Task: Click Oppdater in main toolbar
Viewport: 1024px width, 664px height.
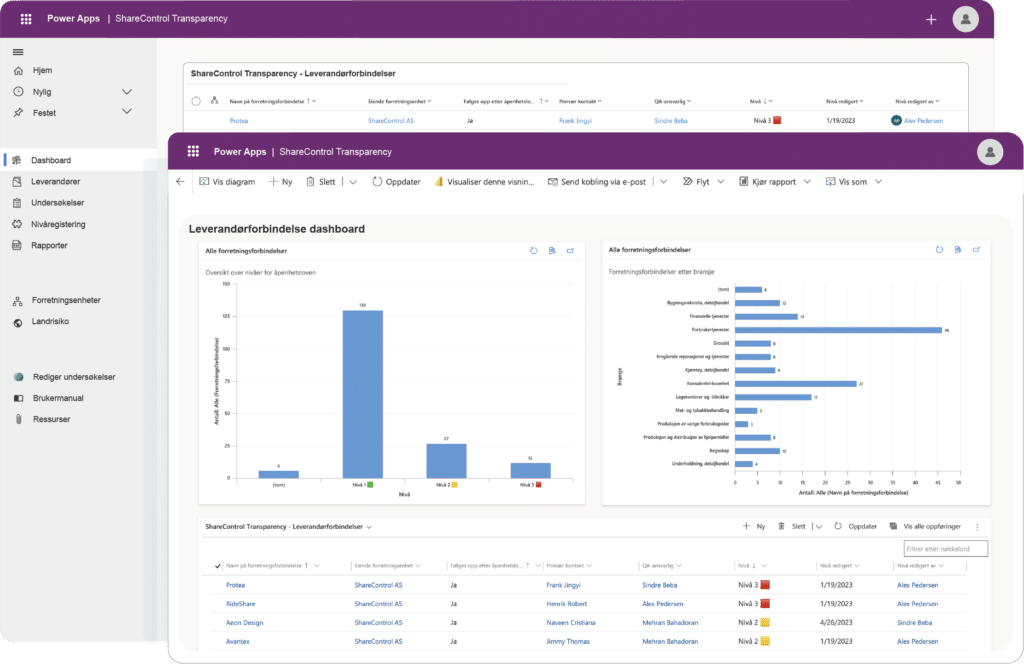Action: click(x=396, y=182)
